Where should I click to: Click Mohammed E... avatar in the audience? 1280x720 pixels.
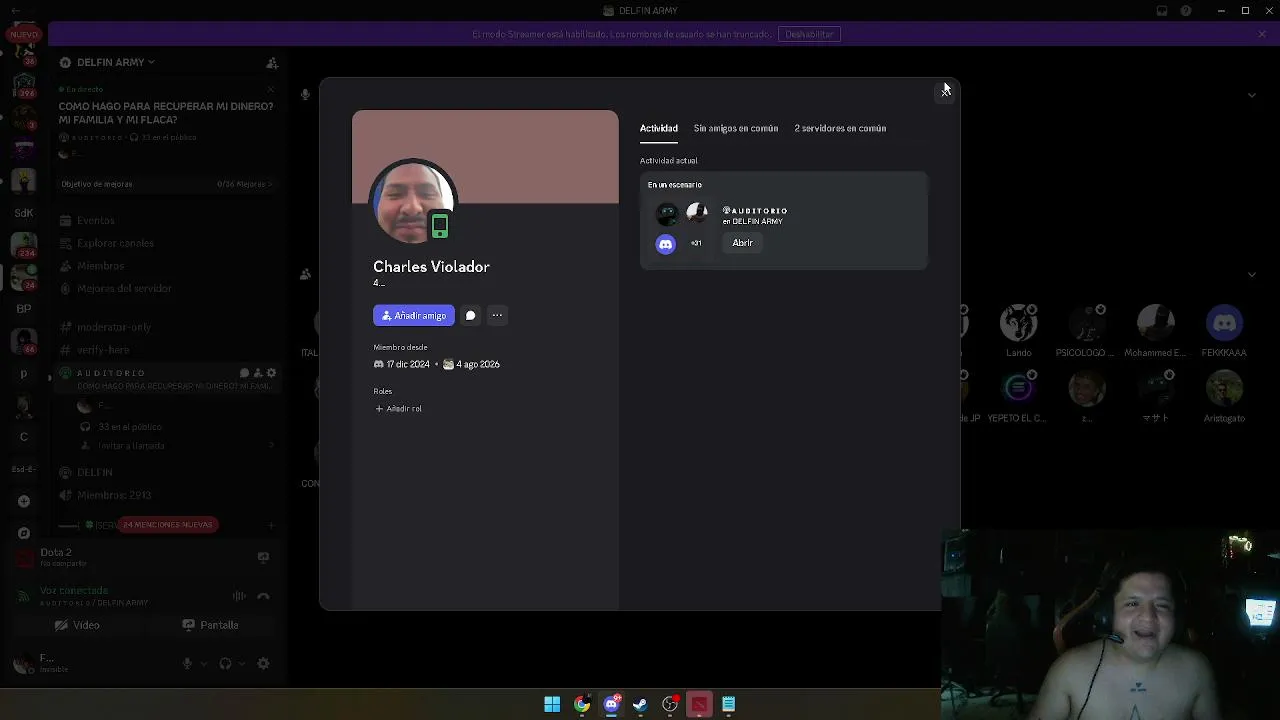point(1155,324)
